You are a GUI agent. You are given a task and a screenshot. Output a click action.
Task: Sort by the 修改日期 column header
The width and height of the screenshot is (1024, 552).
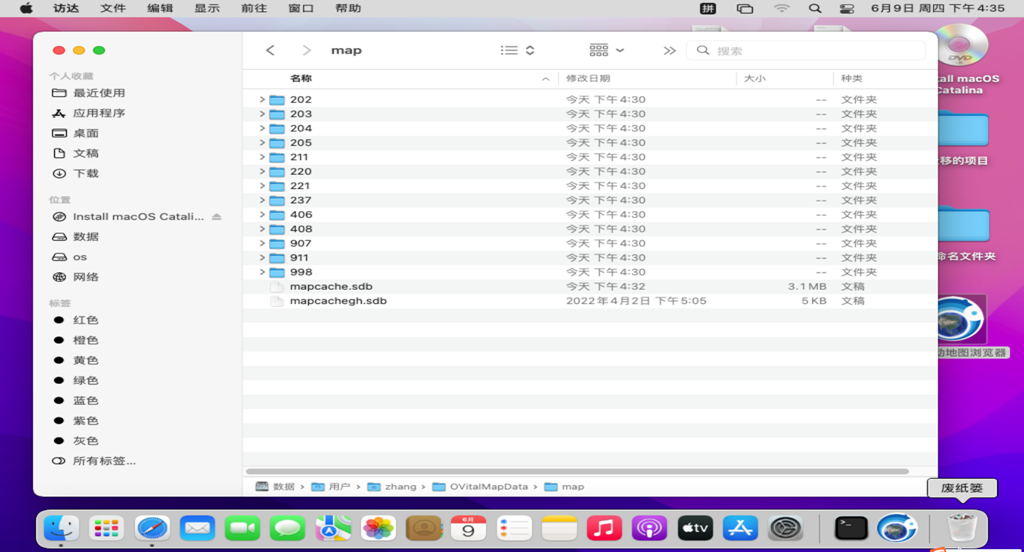tap(588, 78)
